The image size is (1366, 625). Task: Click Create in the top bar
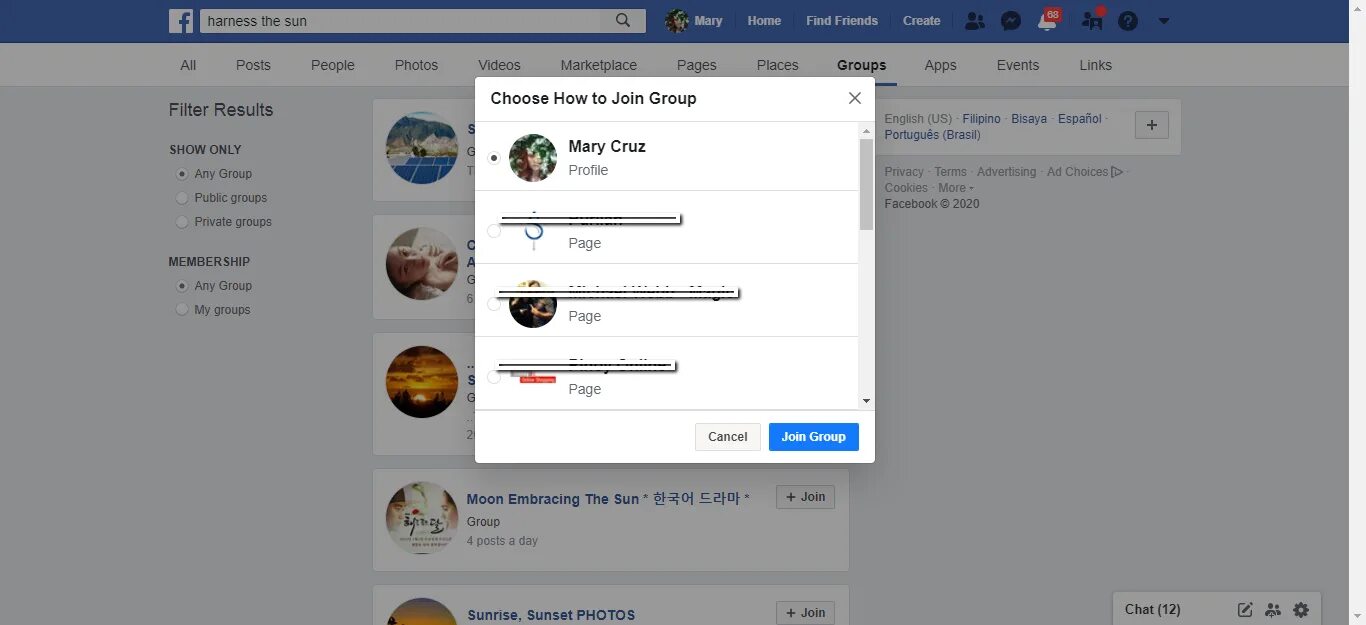921,21
